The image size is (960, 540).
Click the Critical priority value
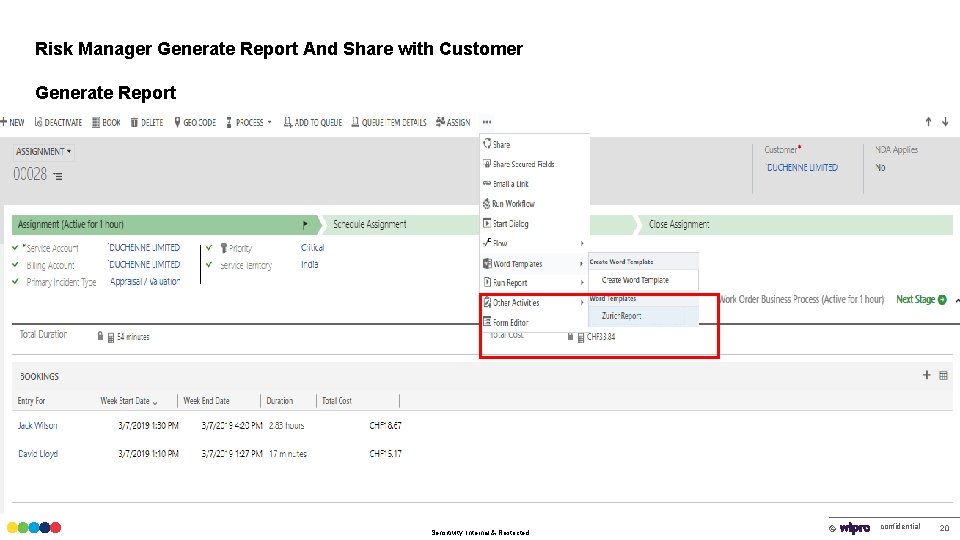(x=313, y=247)
